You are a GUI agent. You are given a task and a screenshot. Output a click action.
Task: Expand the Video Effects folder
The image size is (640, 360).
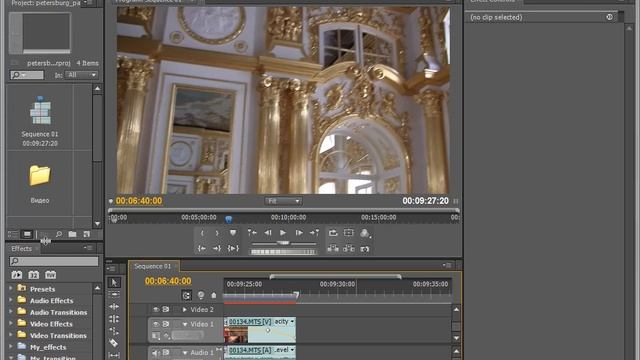tap(11, 323)
